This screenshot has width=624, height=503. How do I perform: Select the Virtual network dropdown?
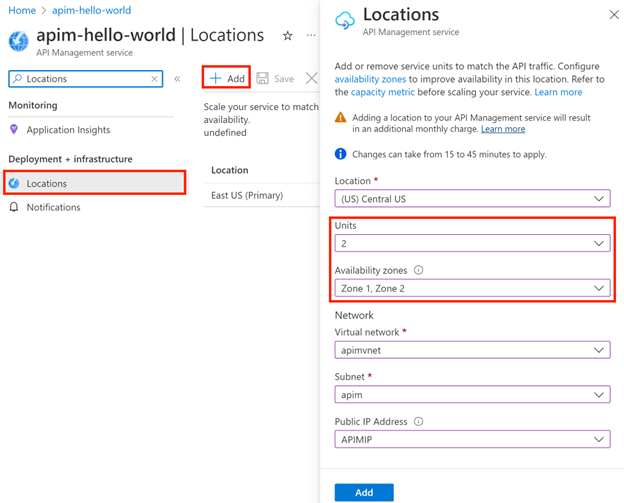(x=472, y=350)
